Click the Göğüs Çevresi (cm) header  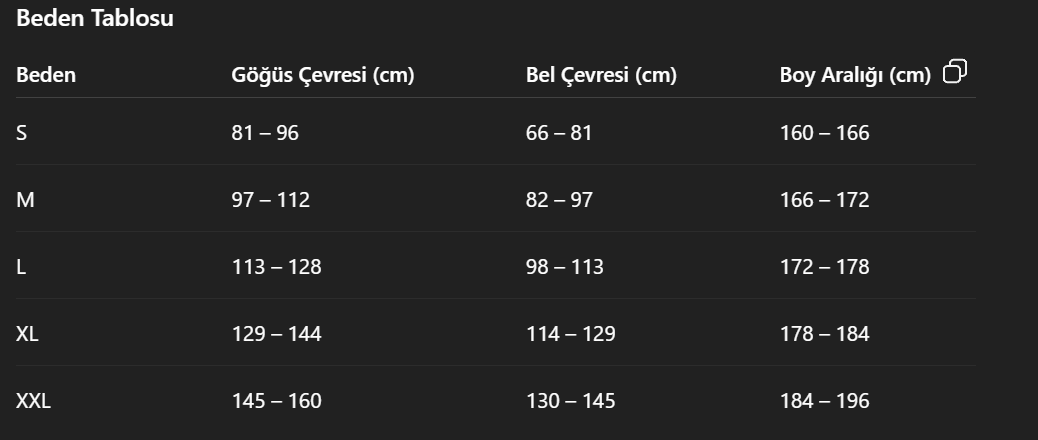click(322, 75)
